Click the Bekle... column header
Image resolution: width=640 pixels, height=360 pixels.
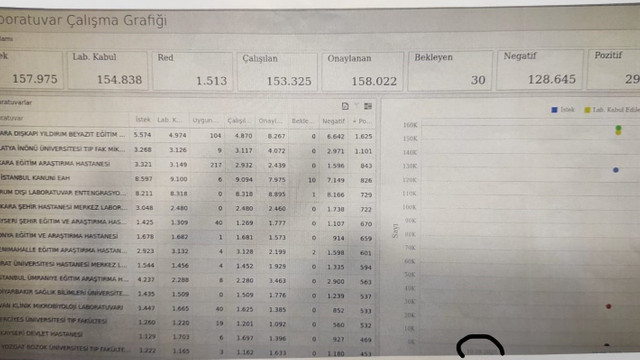(x=303, y=121)
